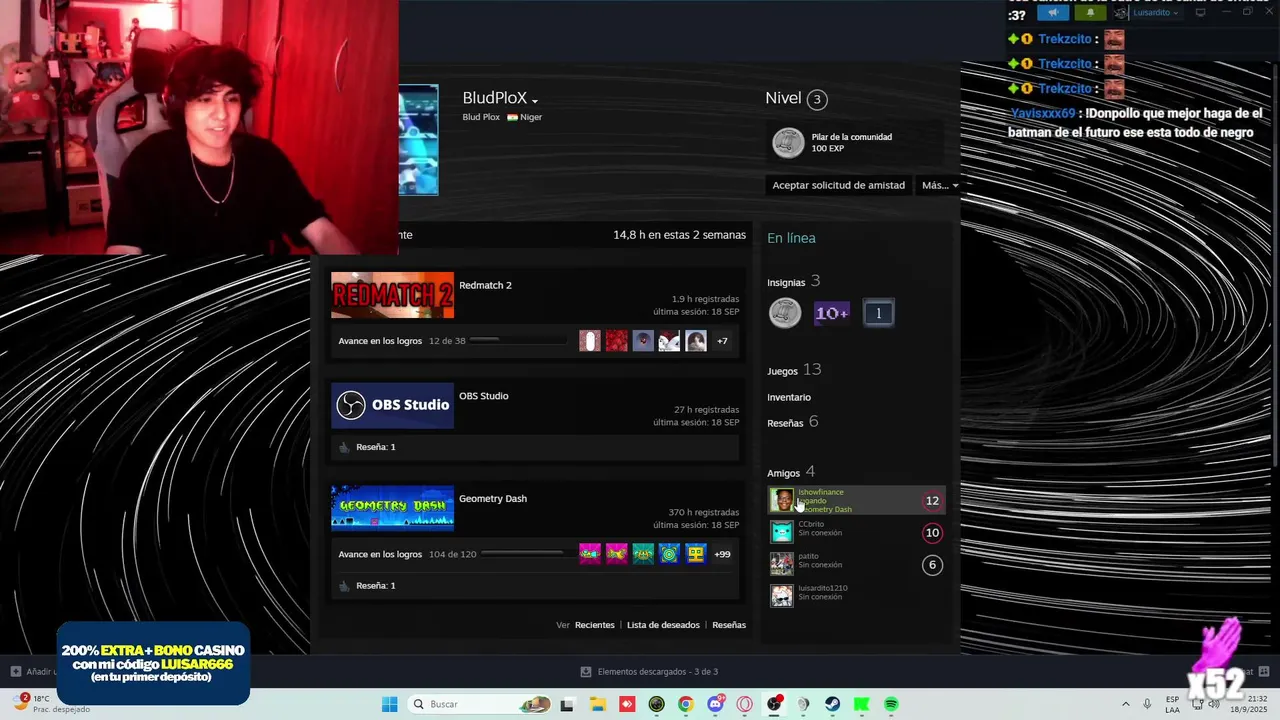Open friend luisardito1210 profile
Image resolution: width=1280 pixels, height=720 pixels.
pyautogui.click(x=856, y=596)
